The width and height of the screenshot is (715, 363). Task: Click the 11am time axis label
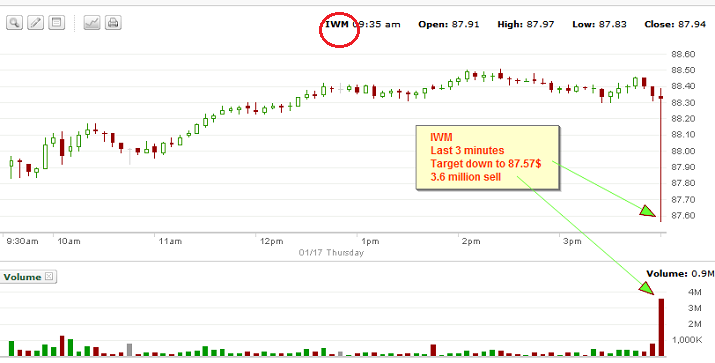tap(169, 241)
